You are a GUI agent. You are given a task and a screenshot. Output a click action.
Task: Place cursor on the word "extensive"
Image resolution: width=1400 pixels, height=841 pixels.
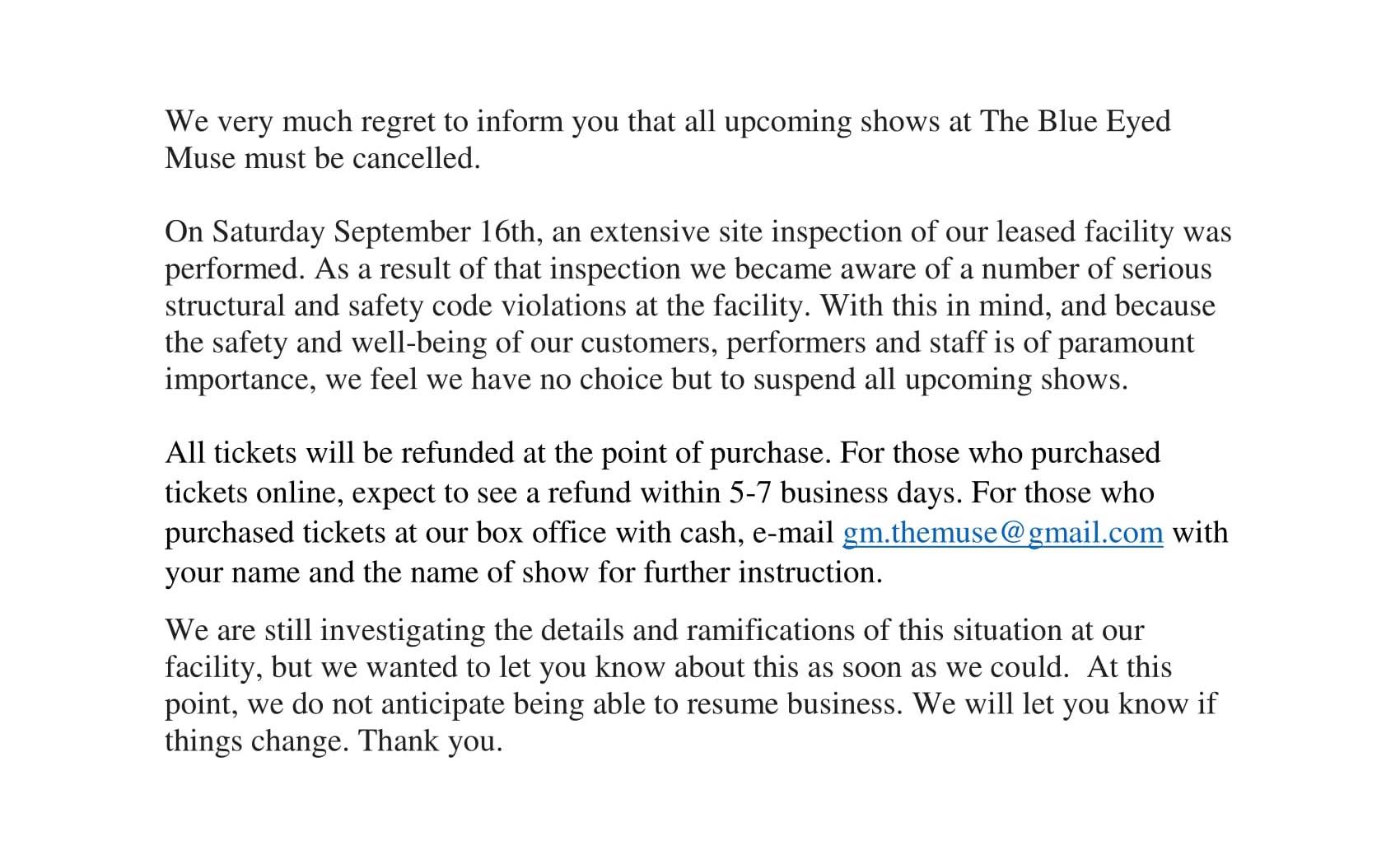tap(649, 232)
